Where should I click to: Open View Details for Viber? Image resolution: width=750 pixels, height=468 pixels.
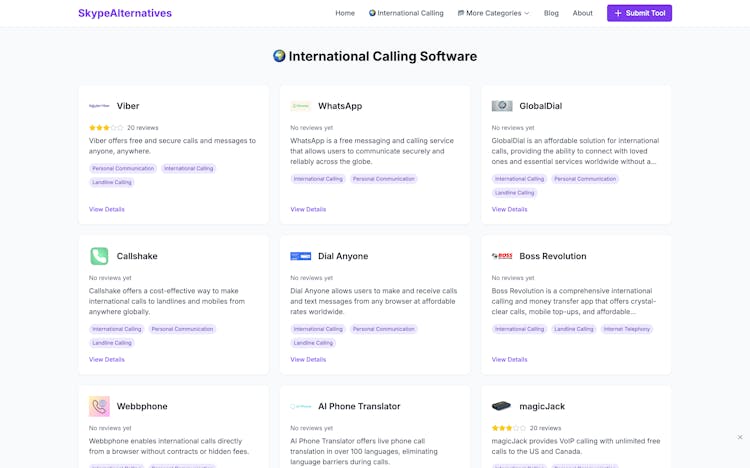pos(107,209)
